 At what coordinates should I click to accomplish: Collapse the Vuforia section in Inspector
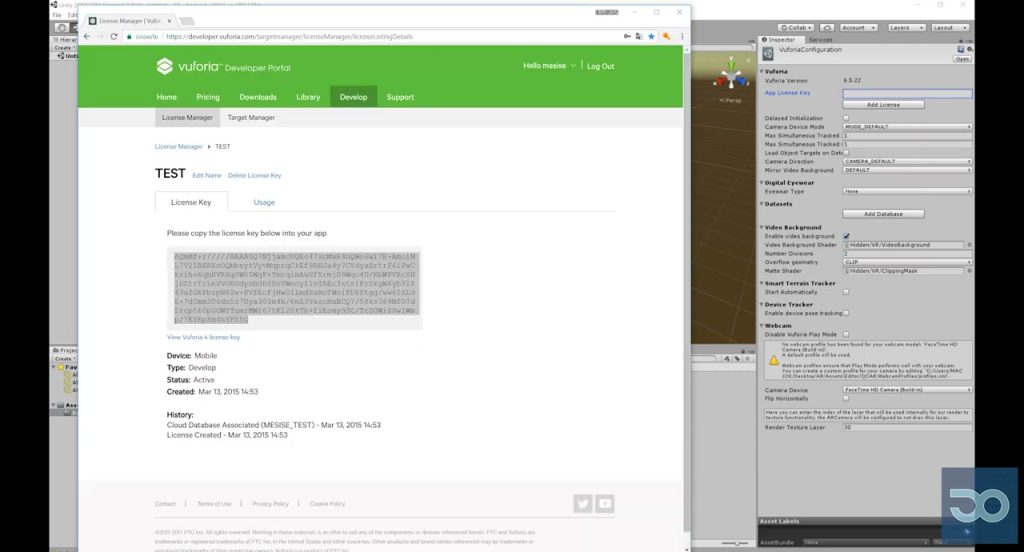762,71
